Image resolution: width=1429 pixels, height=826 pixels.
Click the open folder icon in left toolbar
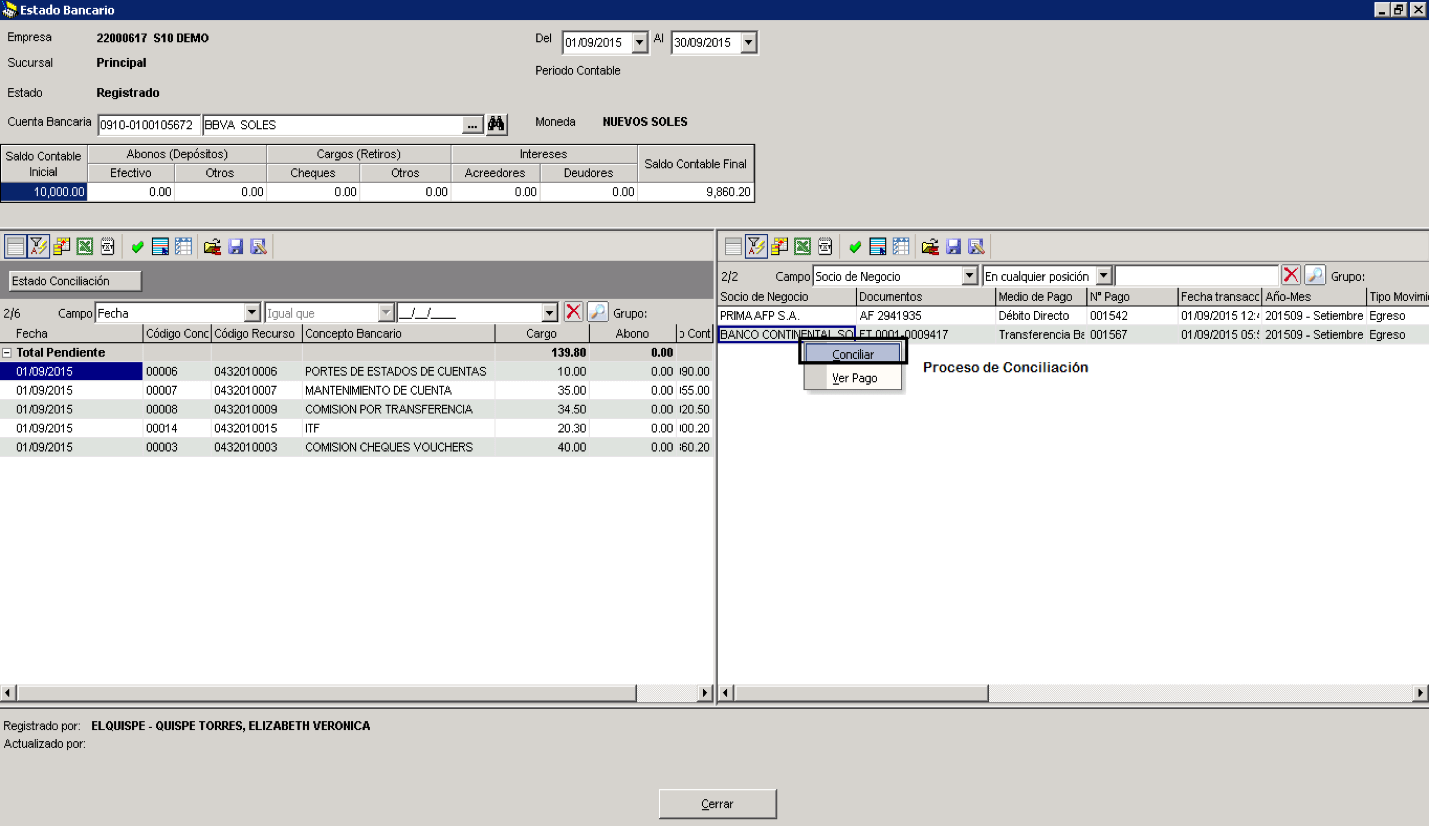tap(212, 246)
